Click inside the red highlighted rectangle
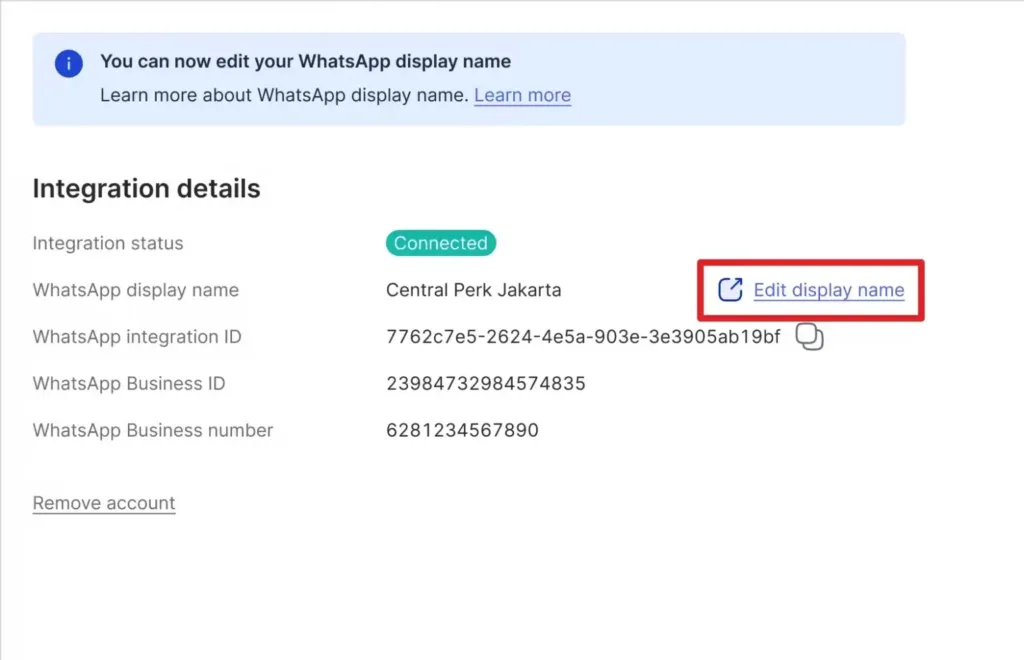Image resolution: width=1024 pixels, height=660 pixels. click(810, 289)
